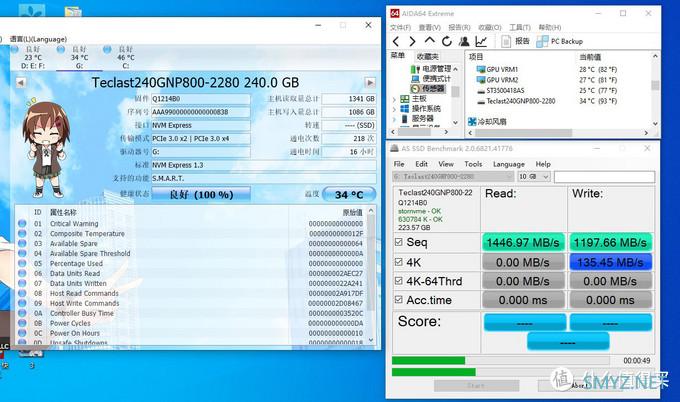Viewport: 680px width, 402px height.
Task: Click the Seq read result 1446.97 MB/s
Action: (523, 242)
